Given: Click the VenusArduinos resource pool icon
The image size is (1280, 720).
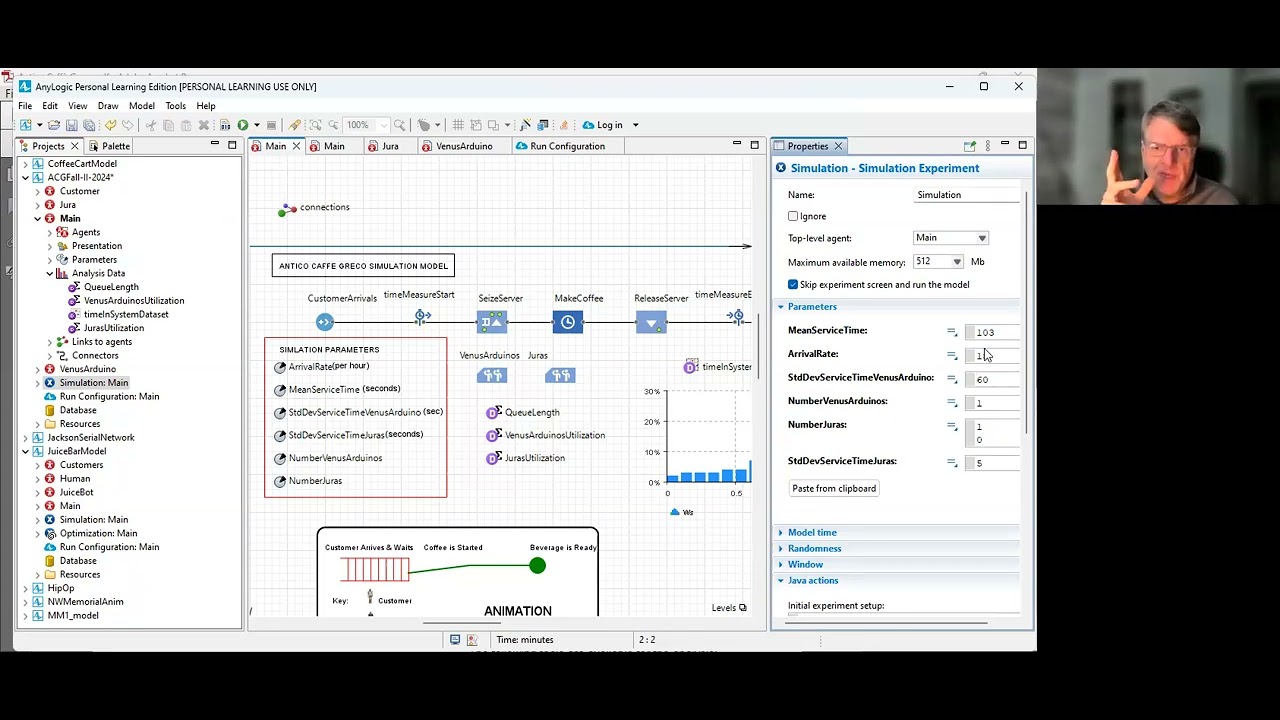Looking at the screenshot, I should pyautogui.click(x=492, y=375).
